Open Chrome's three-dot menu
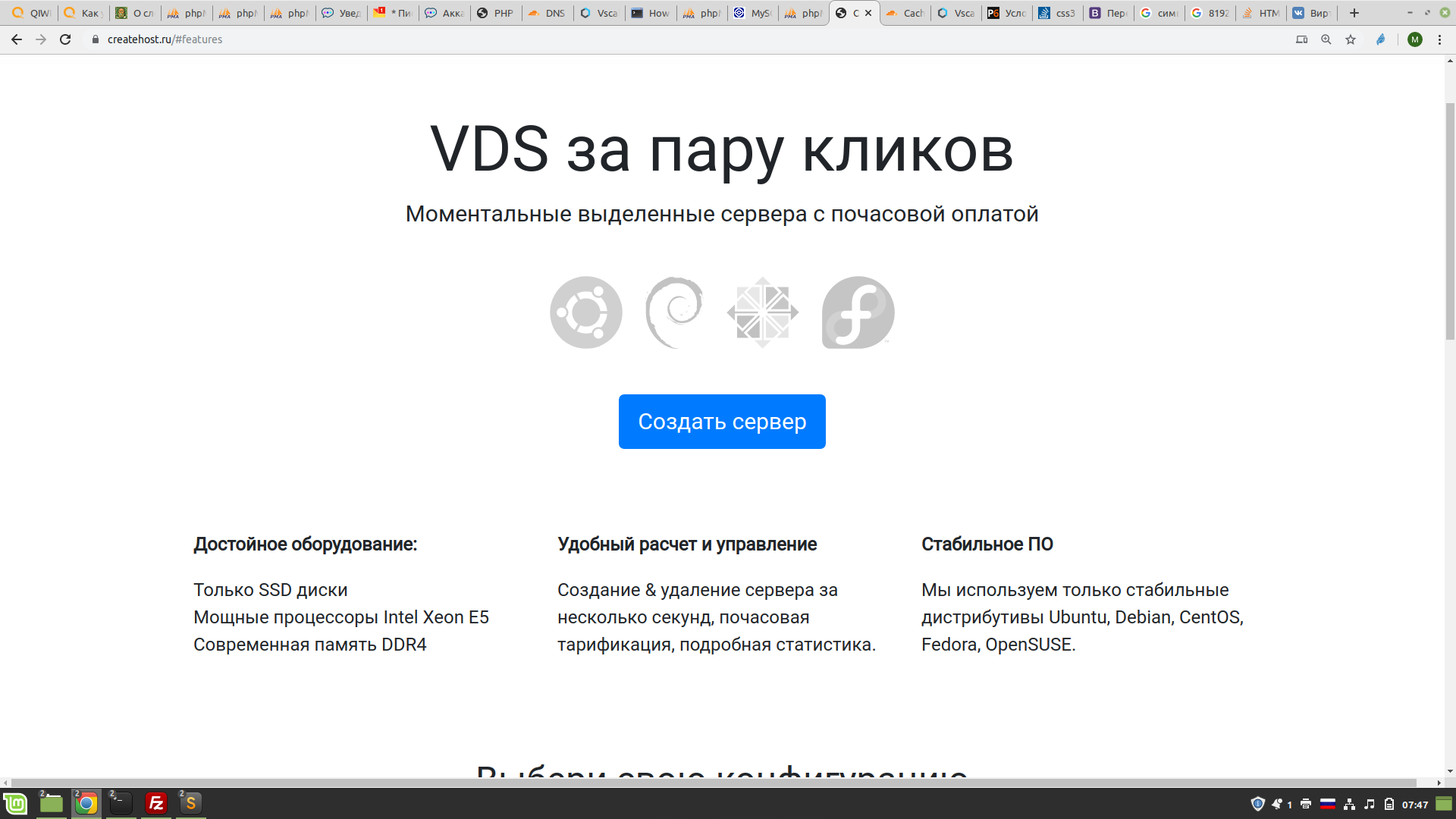This screenshot has height=819, width=1456. pyautogui.click(x=1439, y=39)
